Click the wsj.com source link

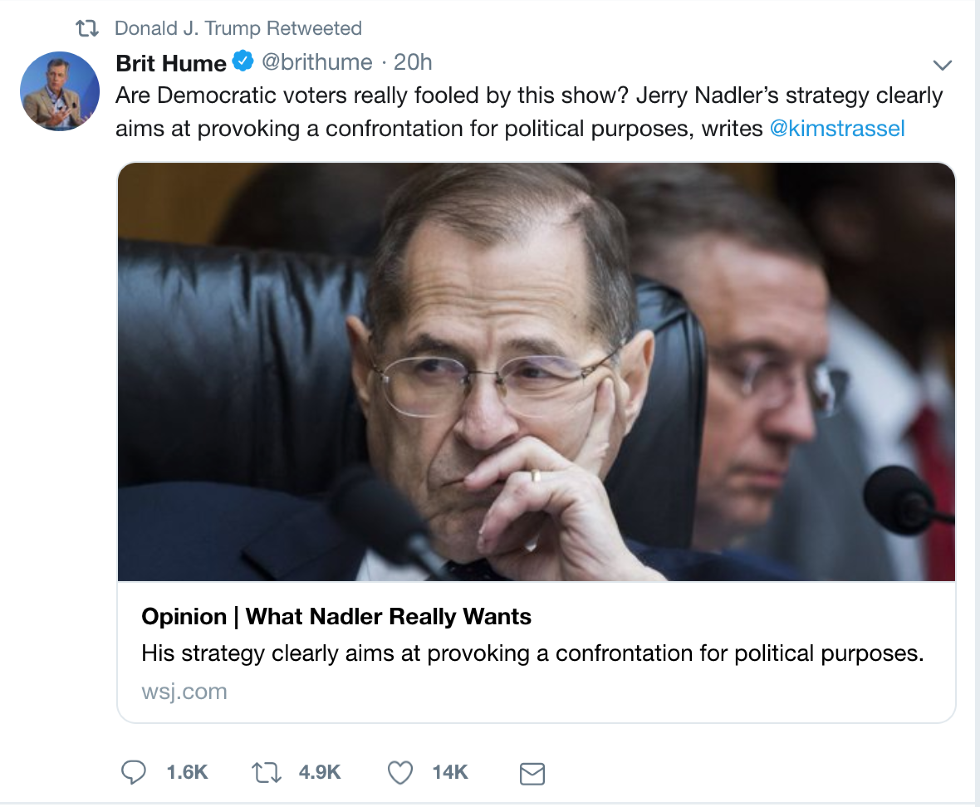[x=184, y=691]
